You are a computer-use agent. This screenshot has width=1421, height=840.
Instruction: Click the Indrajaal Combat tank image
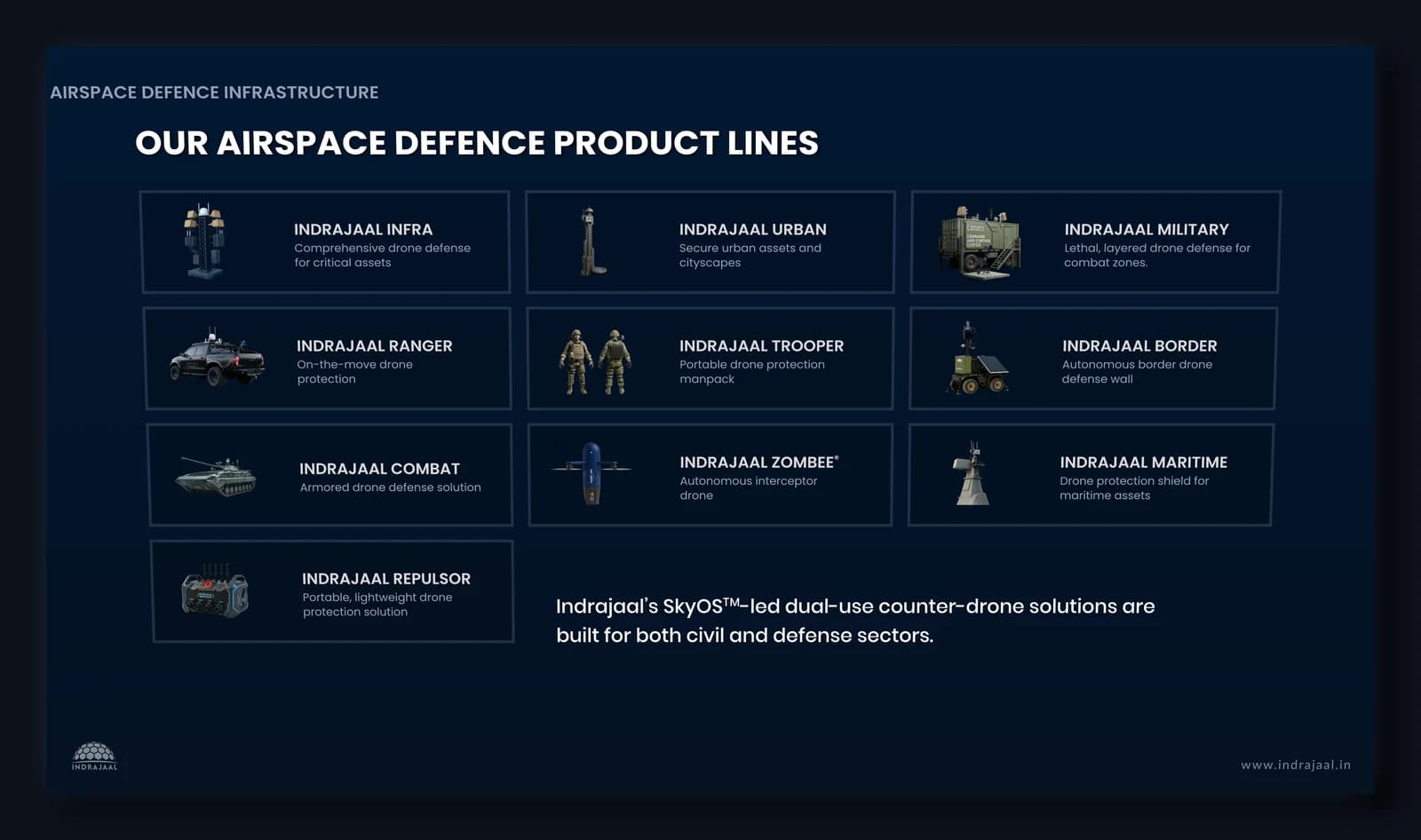point(216,476)
